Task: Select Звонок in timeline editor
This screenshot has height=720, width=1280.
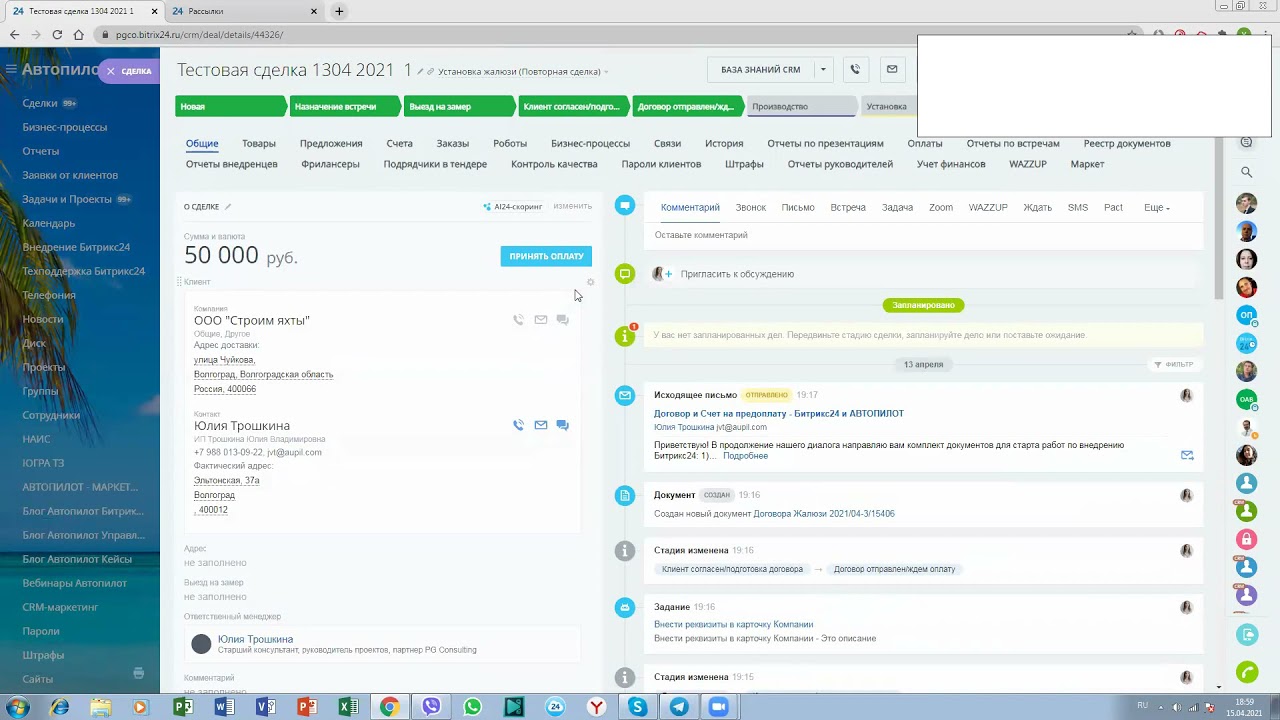Action: tap(751, 208)
